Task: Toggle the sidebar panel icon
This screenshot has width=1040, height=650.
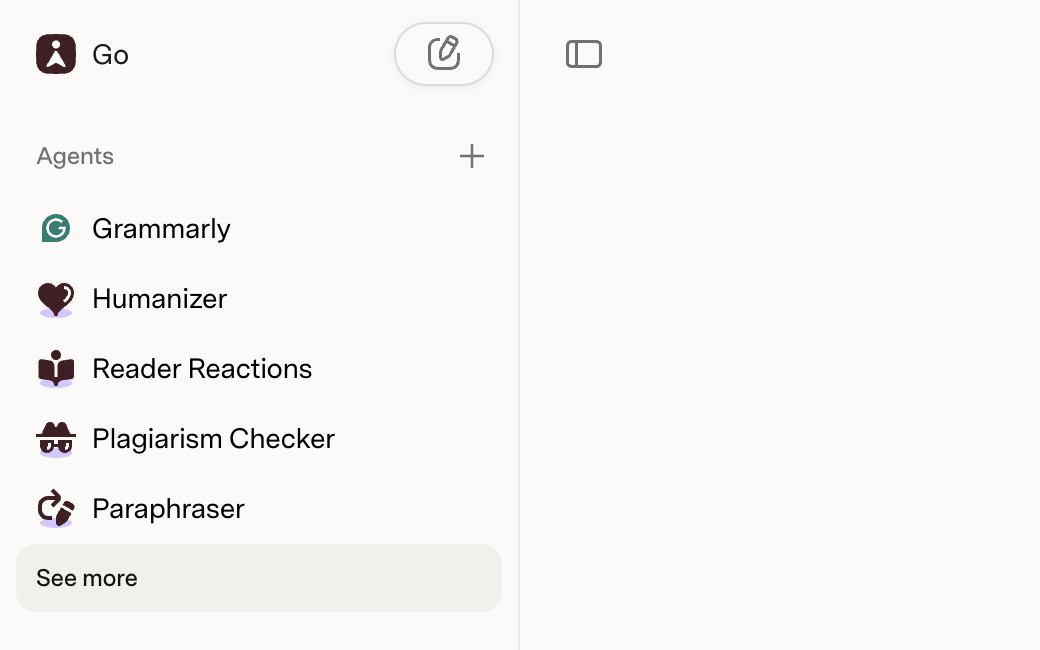Action: (x=584, y=54)
